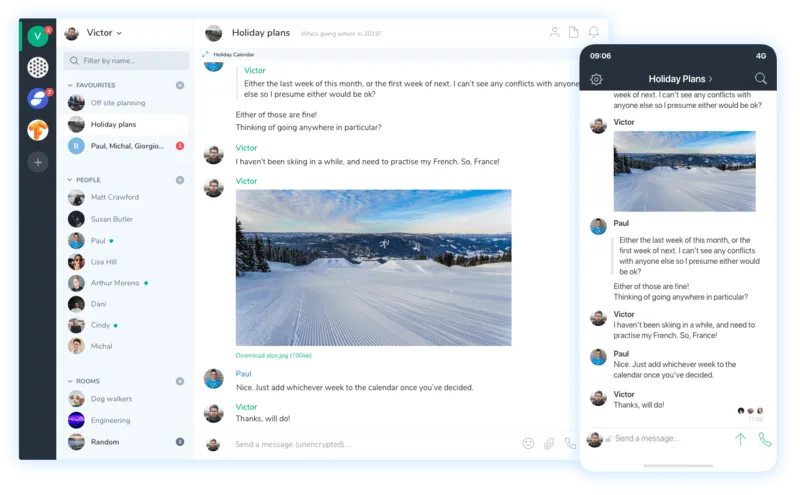Collapse the People section
800x495 pixels.
click(69, 180)
